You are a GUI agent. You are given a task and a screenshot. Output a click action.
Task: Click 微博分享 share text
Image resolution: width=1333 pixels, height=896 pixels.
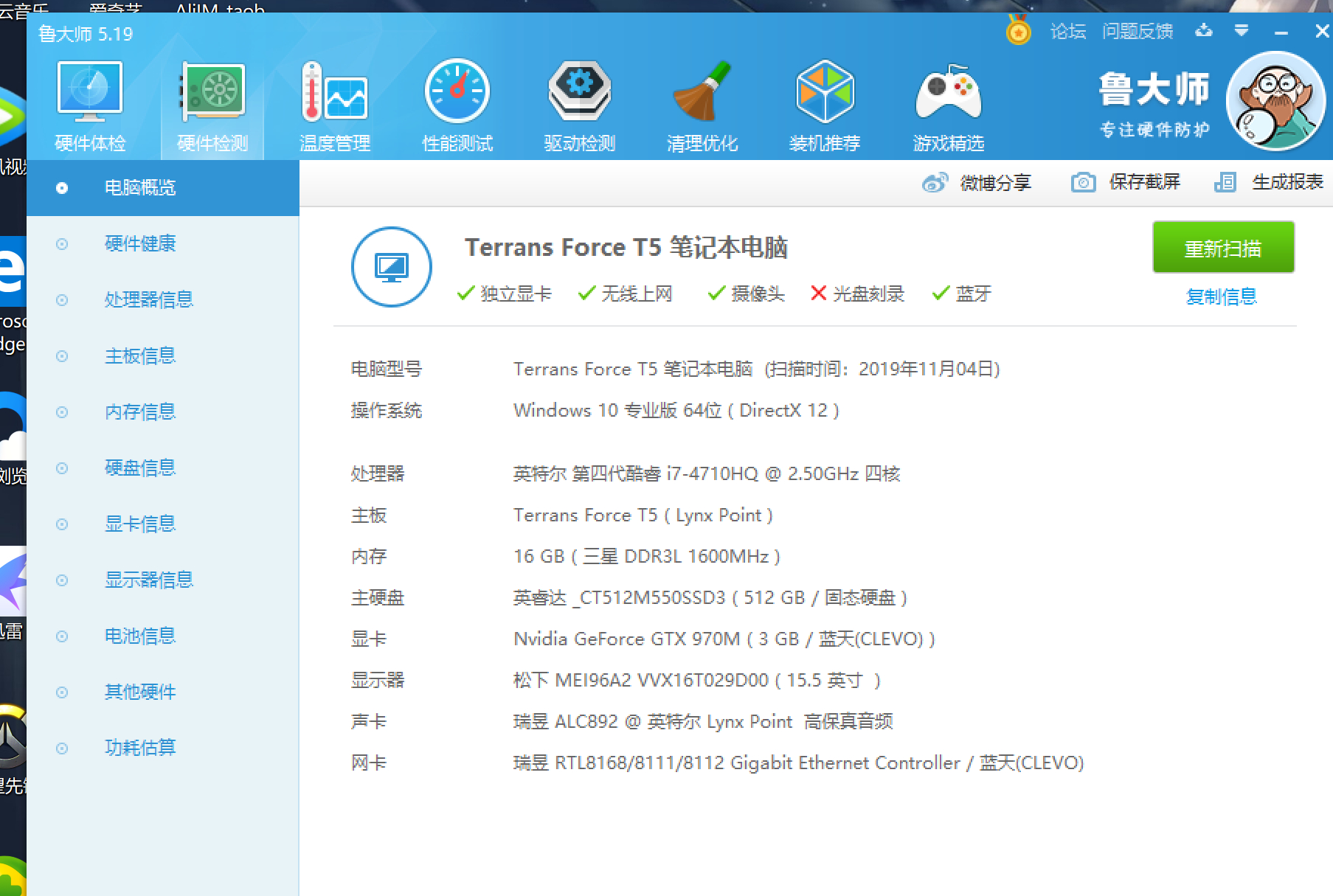pyautogui.click(x=995, y=182)
